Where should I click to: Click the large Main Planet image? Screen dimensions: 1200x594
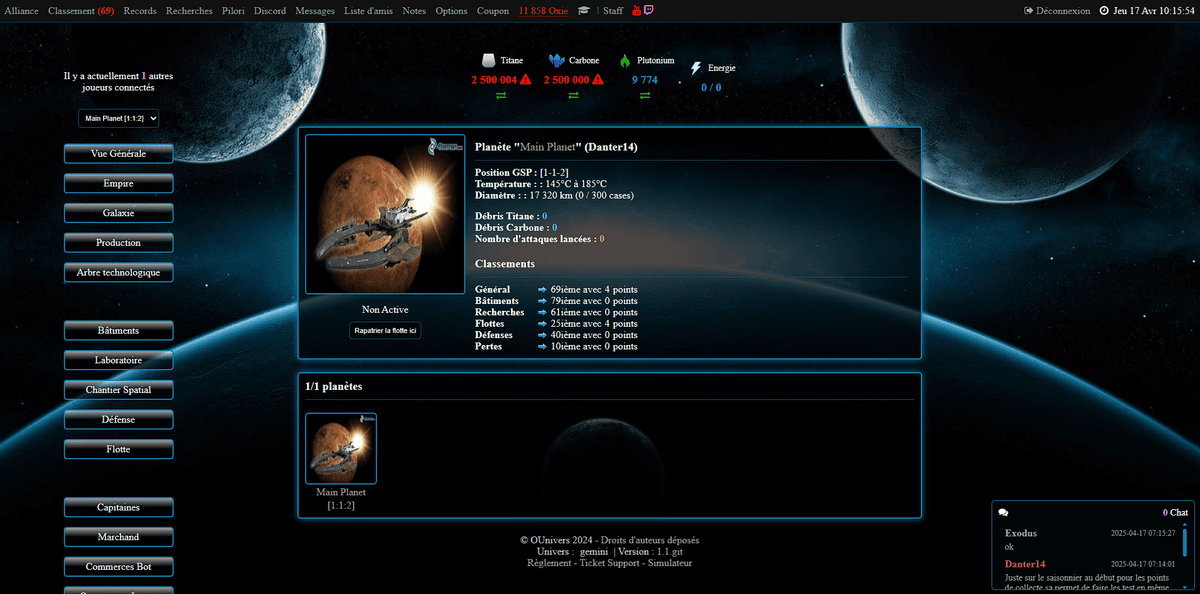pyautogui.click(x=385, y=214)
